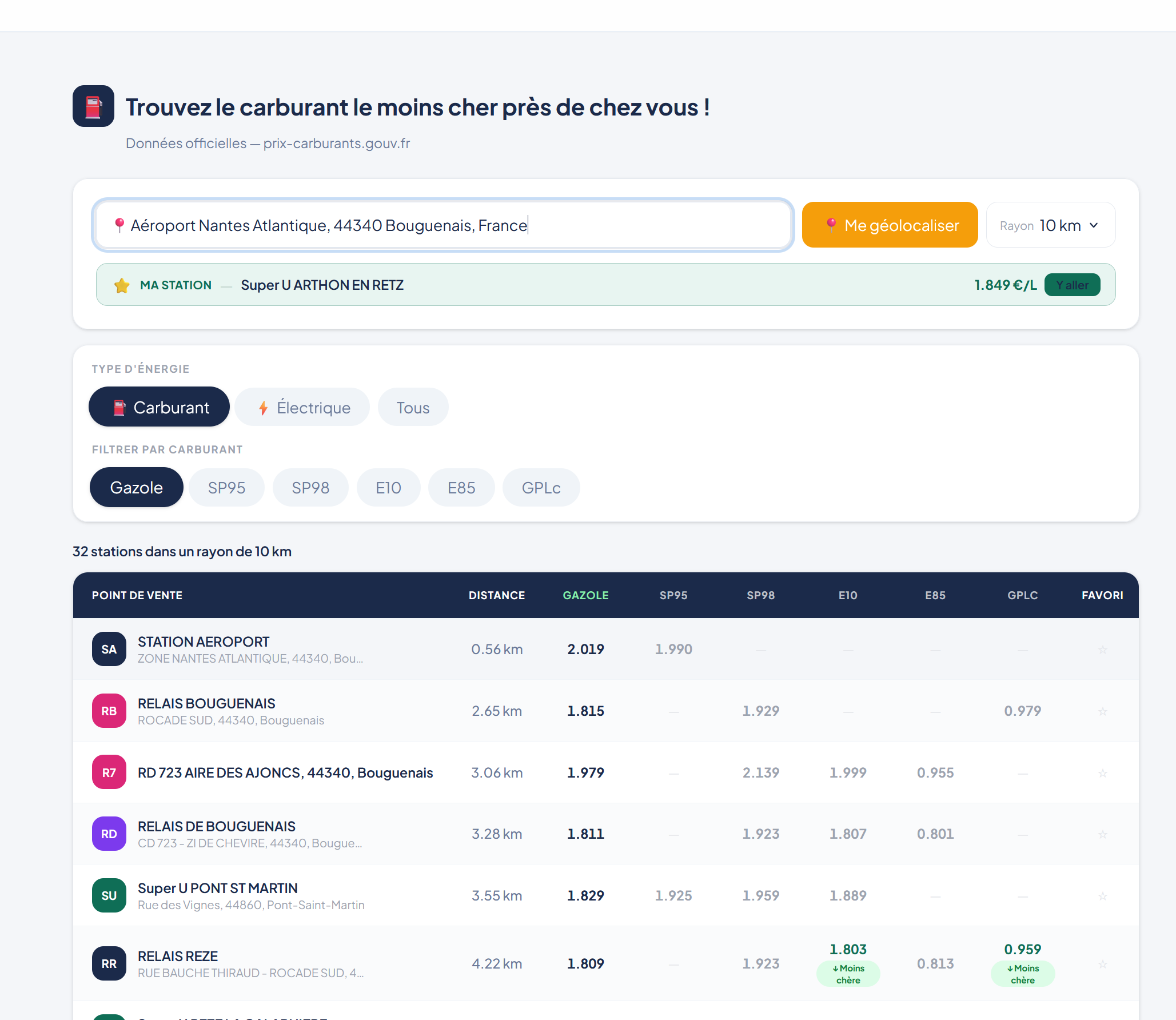The height and width of the screenshot is (1020, 1176).
Task: Filter by SP95 fuel
Action: coord(226,488)
